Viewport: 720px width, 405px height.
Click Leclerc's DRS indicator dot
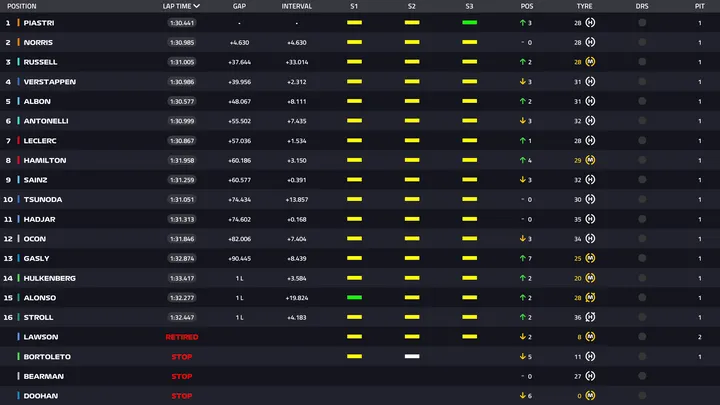(642, 141)
